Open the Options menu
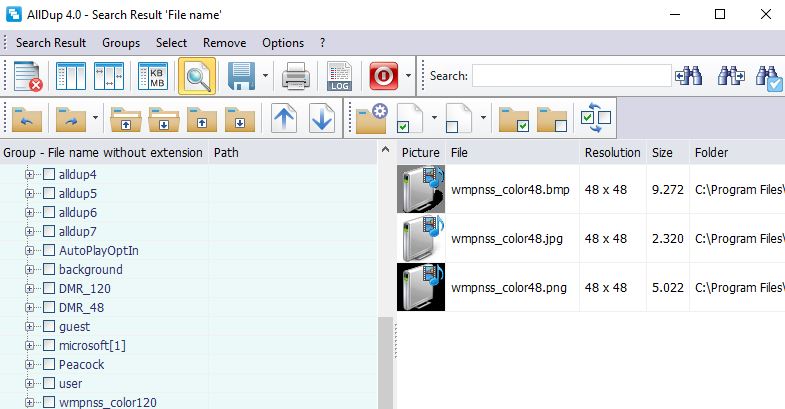 coord(283,43)
